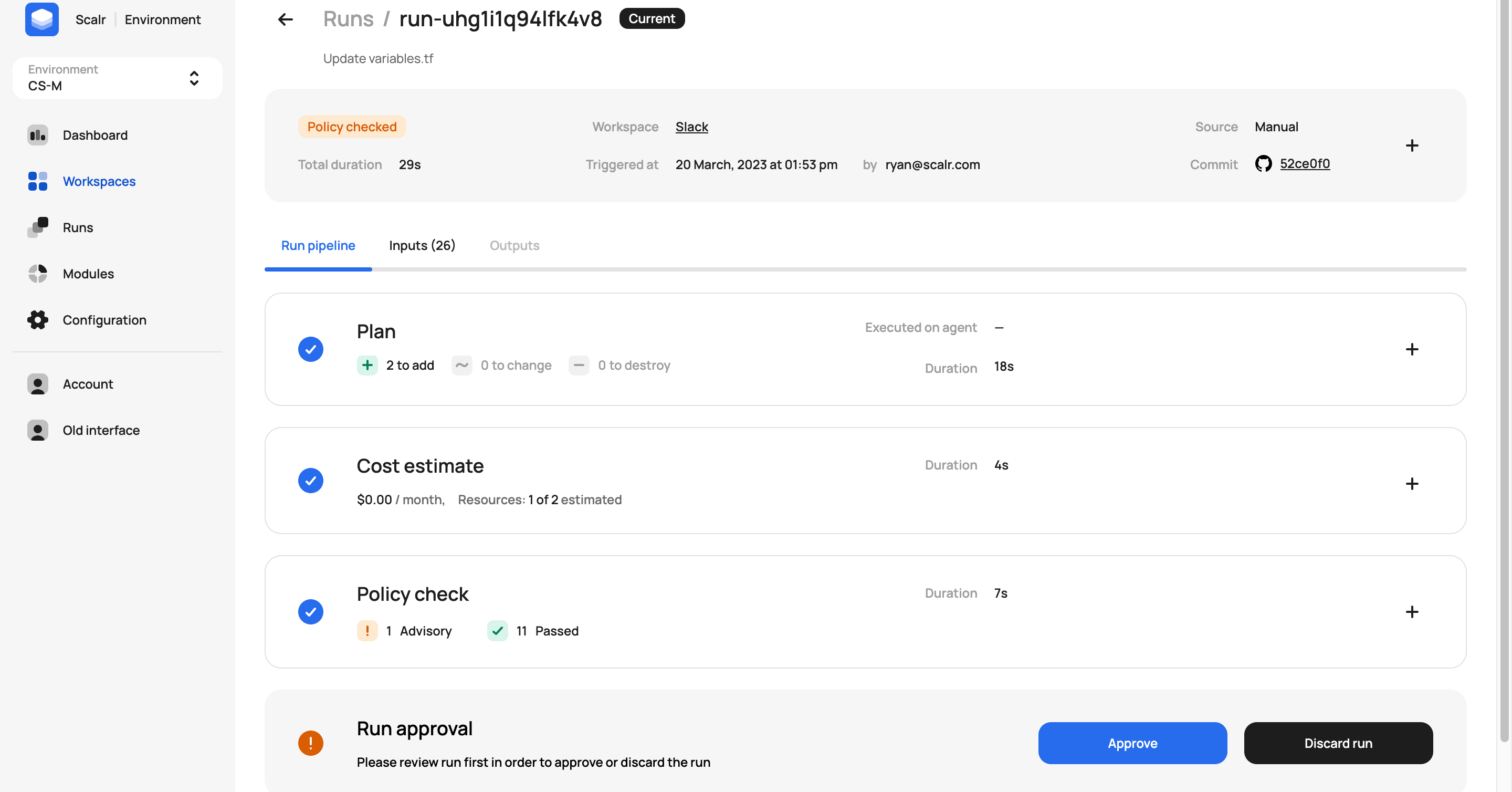1512x792 pixels.
Task: Click the Account avatar icon
Action: (38, 384)
